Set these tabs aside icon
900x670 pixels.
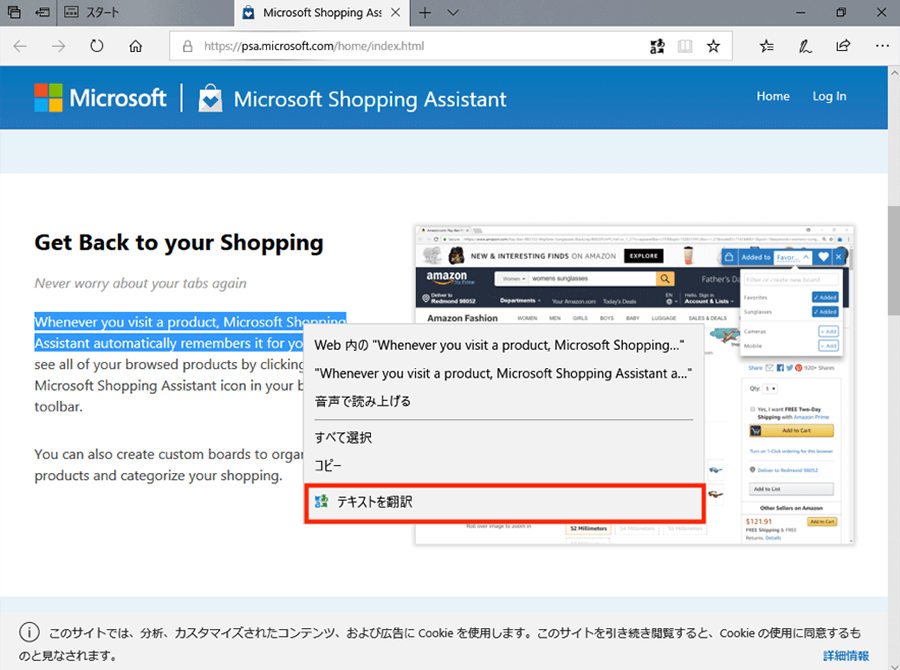pyautogui.click(x=42, y=12)
